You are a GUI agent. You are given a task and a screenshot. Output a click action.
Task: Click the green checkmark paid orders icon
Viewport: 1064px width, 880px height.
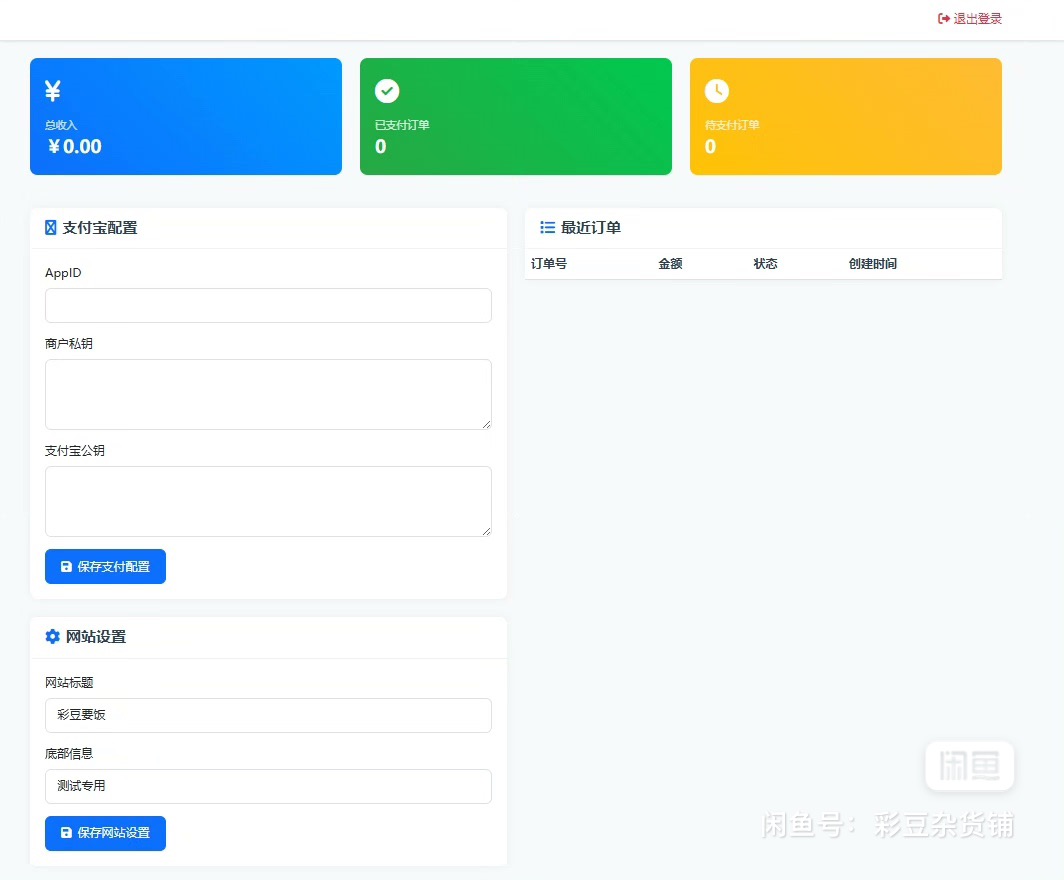point(387,91)
